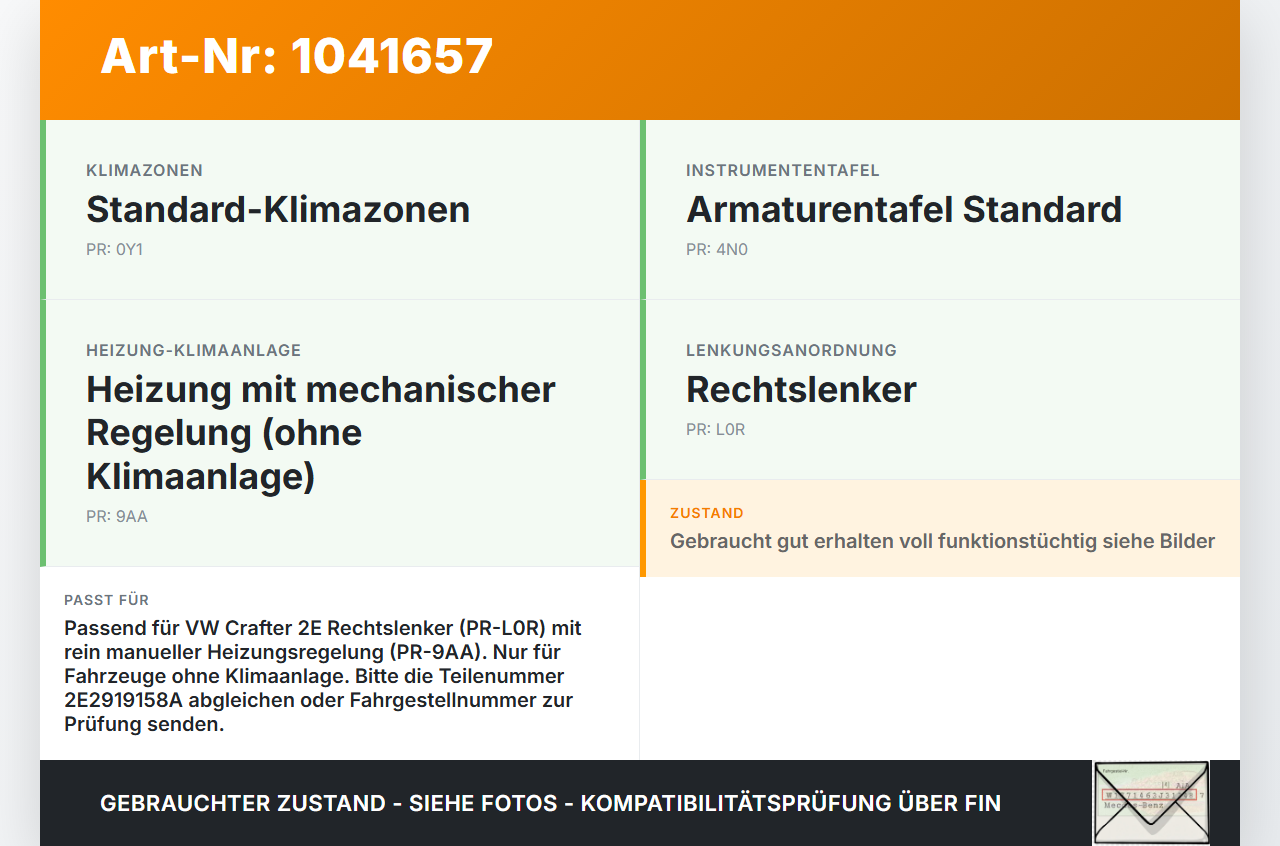Click the HEIZUNG-KLIMAANLAGE label
This screenshot has height=846, width=1280.
193,350
